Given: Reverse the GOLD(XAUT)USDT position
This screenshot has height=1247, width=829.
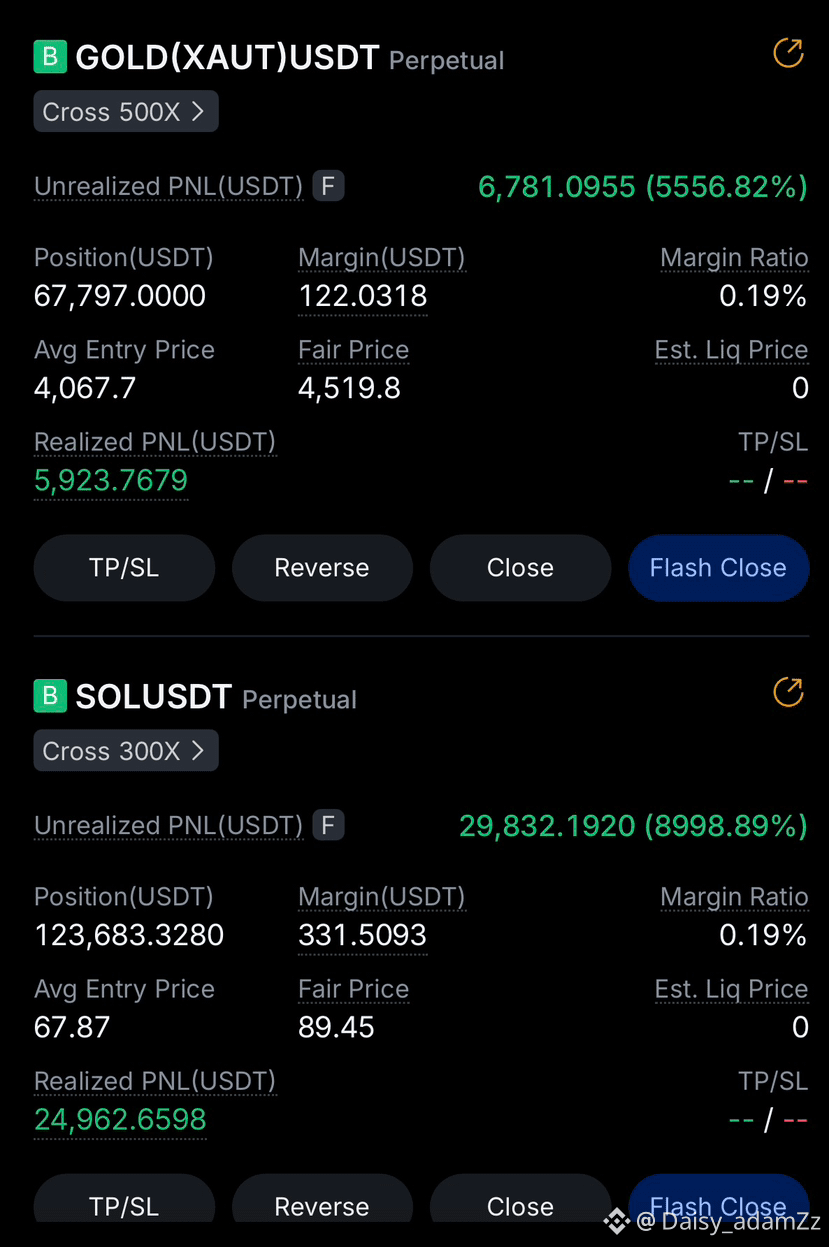Looking at the screenshot, I should click(322, 568).
